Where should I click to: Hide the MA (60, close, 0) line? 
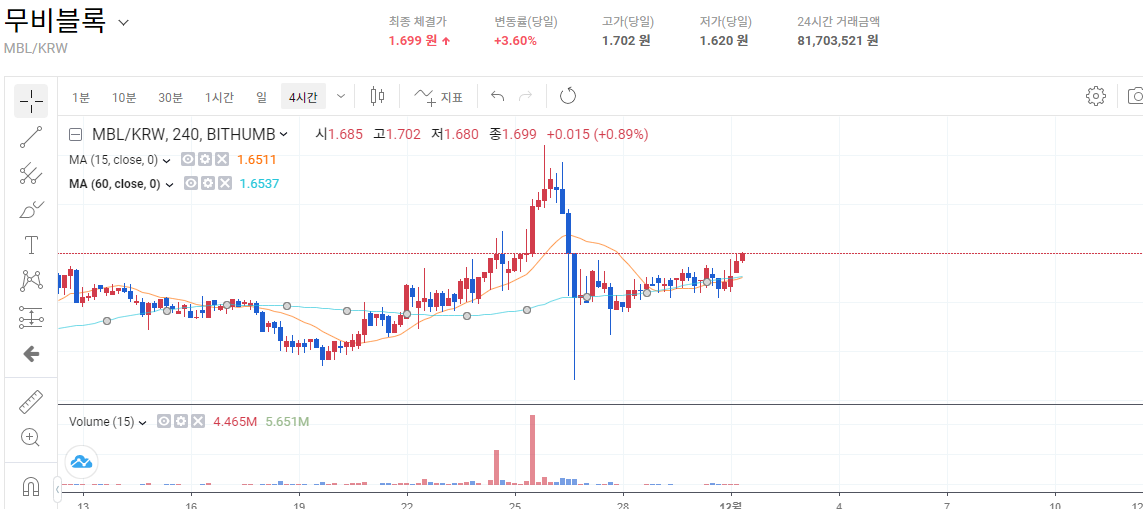click(x=191, y=184)
